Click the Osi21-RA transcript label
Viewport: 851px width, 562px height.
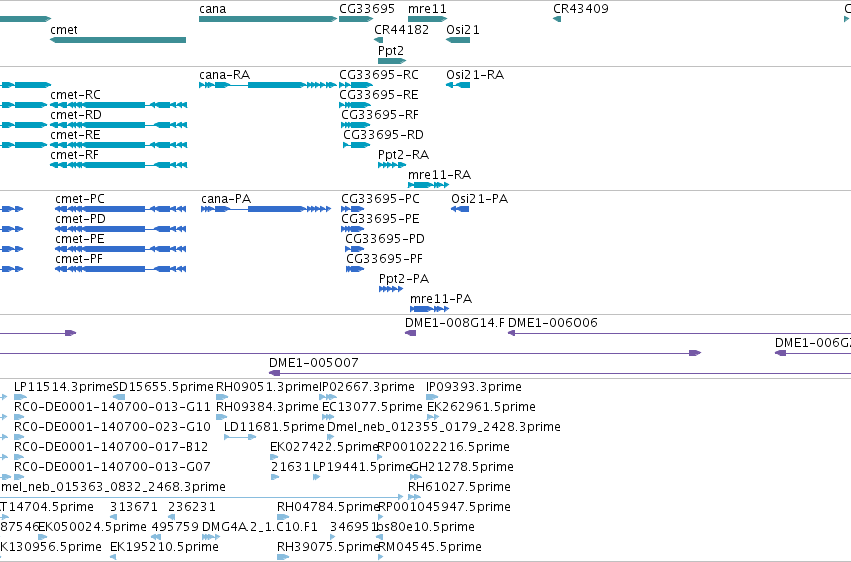pyautogui.click(x=475, y=75)
